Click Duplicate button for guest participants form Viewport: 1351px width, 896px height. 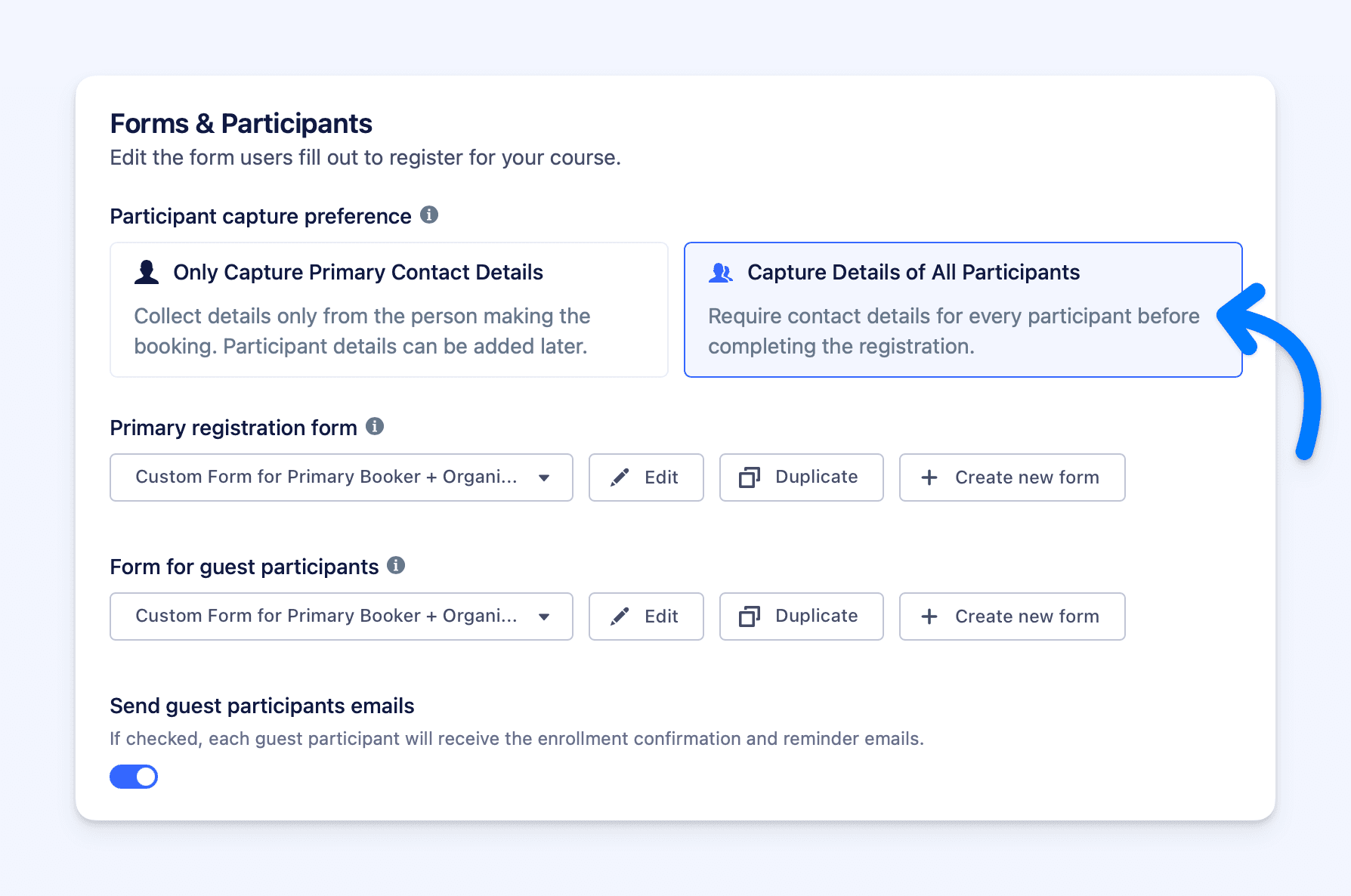click(x=801, y=616)
